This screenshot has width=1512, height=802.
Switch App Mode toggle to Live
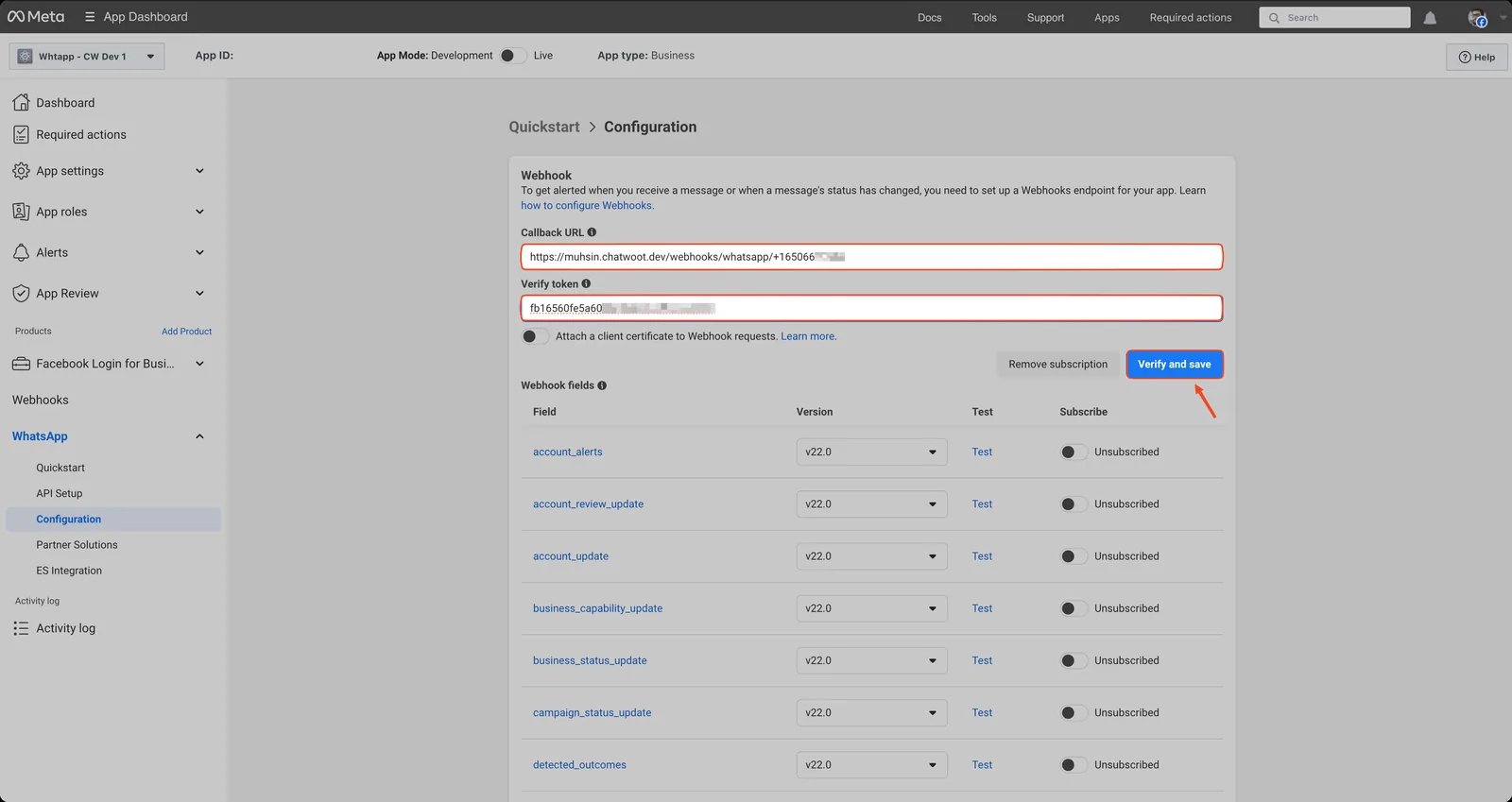[x=513, y=56]
